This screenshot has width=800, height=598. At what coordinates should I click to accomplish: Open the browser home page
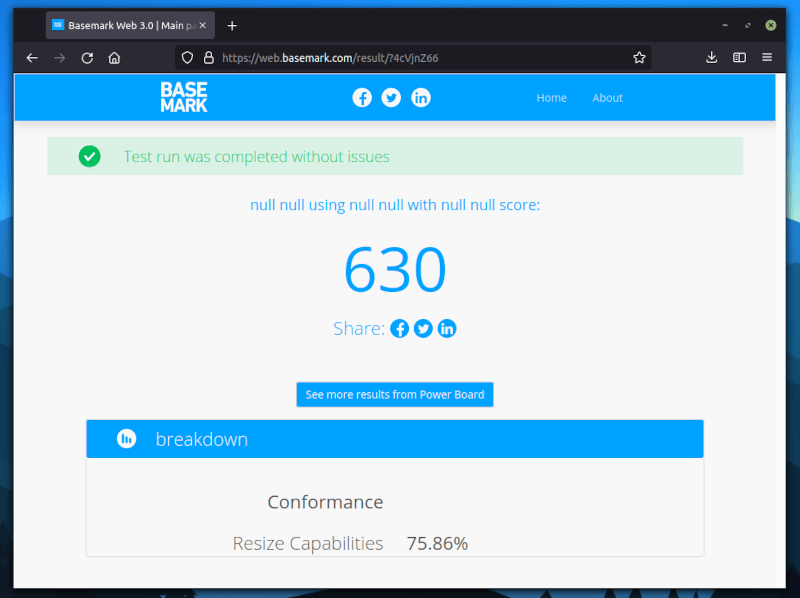tap(114, 58)
